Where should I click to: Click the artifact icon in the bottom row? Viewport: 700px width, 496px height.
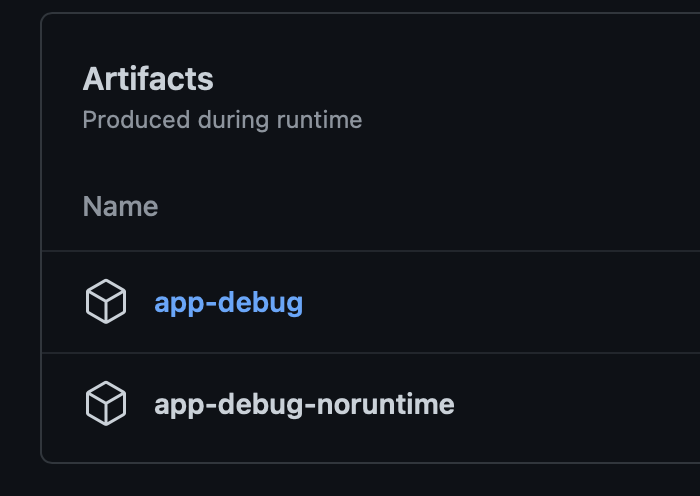pos(106,404)
